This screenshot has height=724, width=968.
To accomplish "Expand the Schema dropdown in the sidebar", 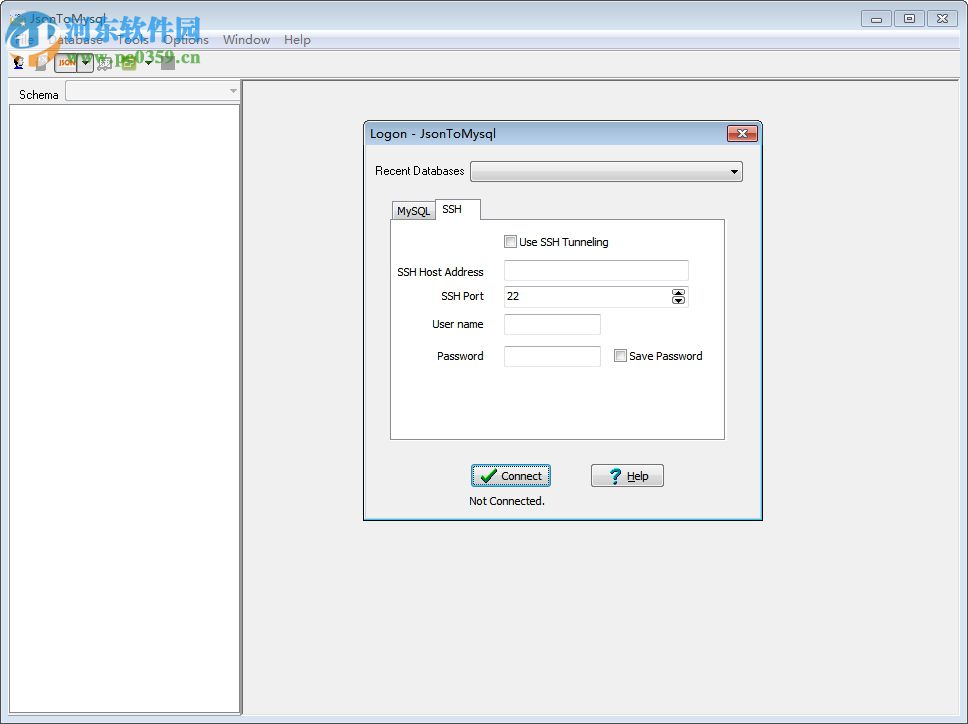I will click(x=234, y=90).
